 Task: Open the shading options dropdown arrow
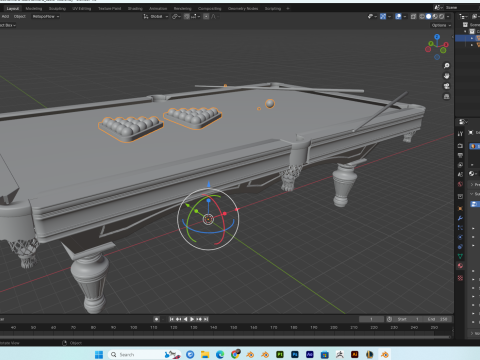coord(448,16)
